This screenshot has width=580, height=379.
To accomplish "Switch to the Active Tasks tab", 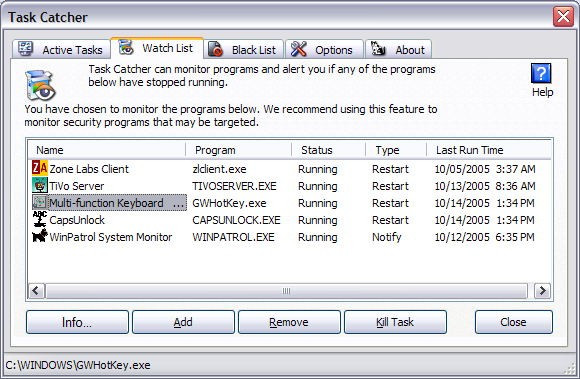I will click(61, 49).
